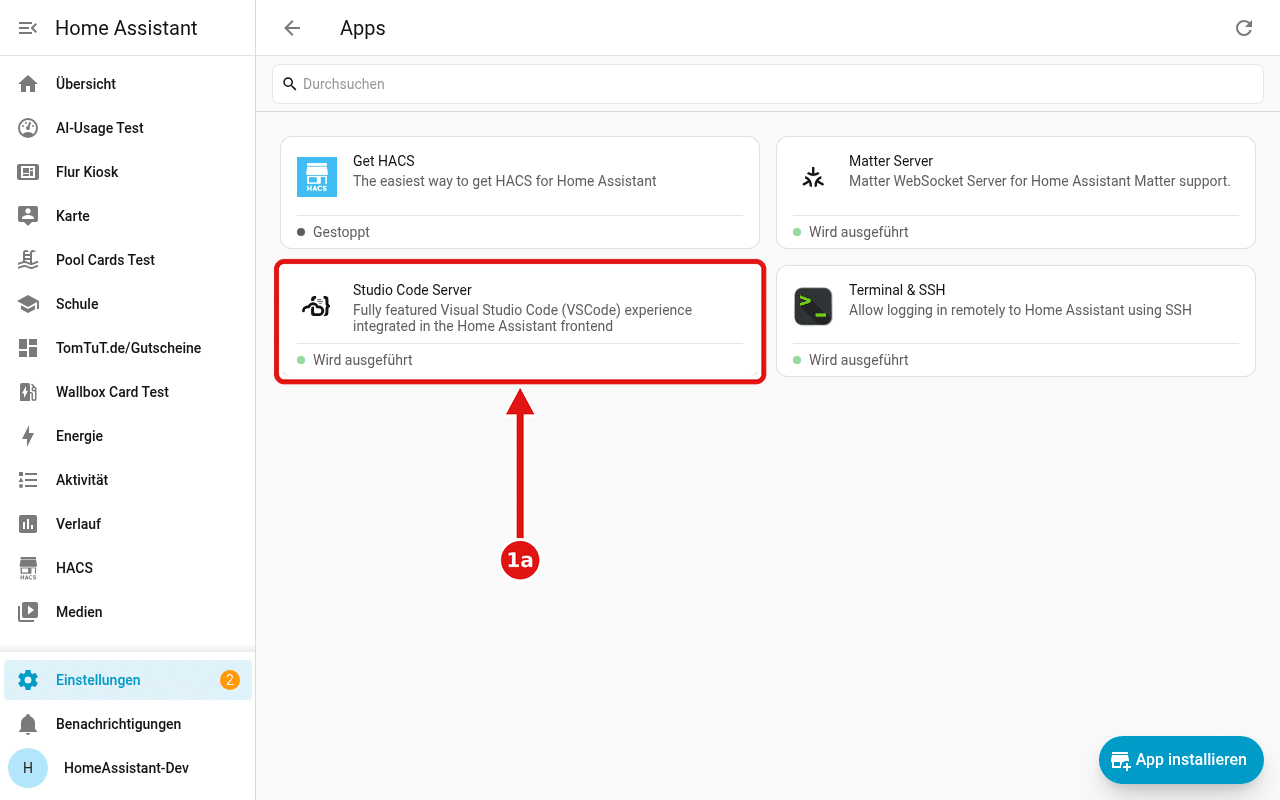Click the Medien play icon
1280x800 pixels.
click(x=28, y=612)
